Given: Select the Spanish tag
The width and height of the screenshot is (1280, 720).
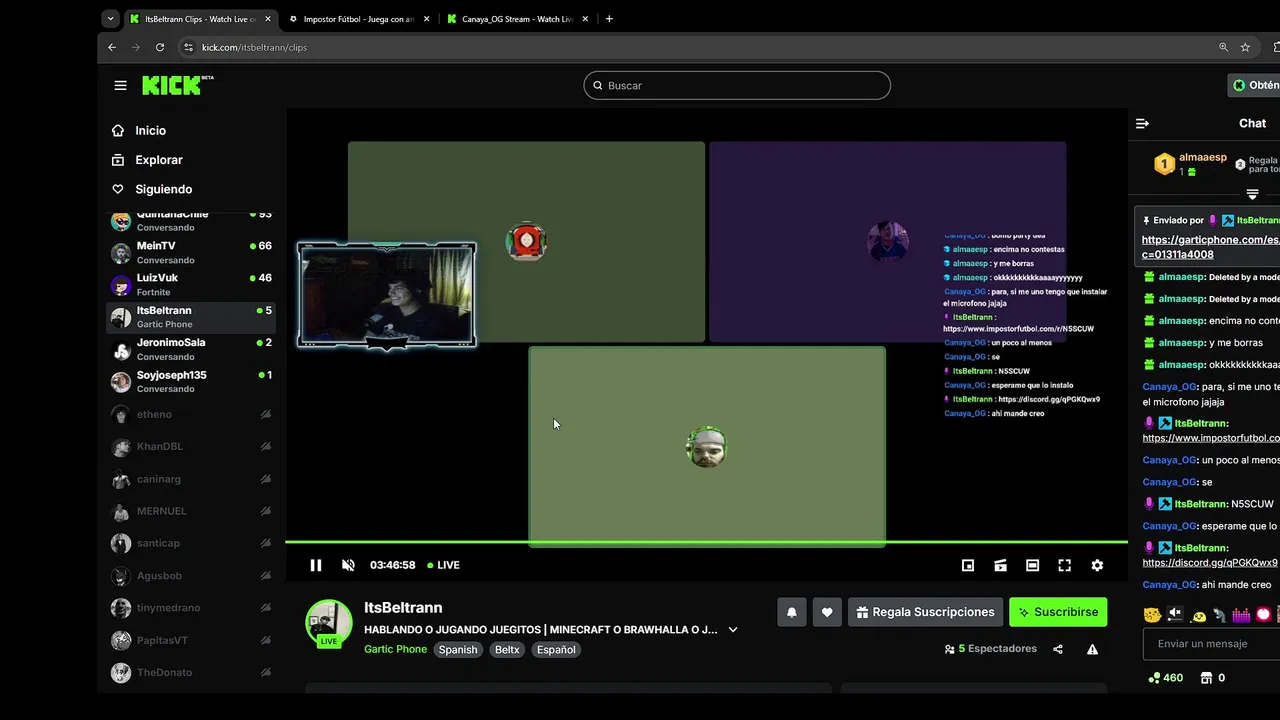Looking at the screenshot, I should click(458, 649).
